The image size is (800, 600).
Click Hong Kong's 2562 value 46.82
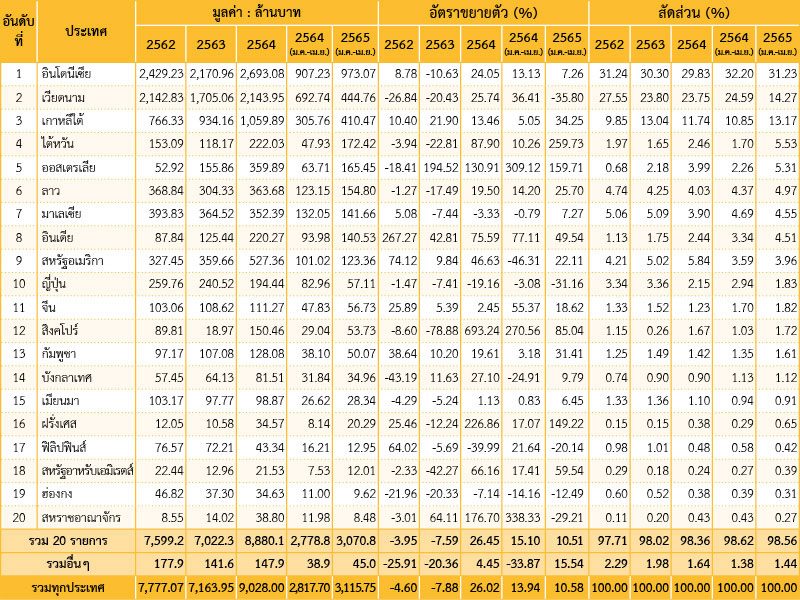point(168,494)
